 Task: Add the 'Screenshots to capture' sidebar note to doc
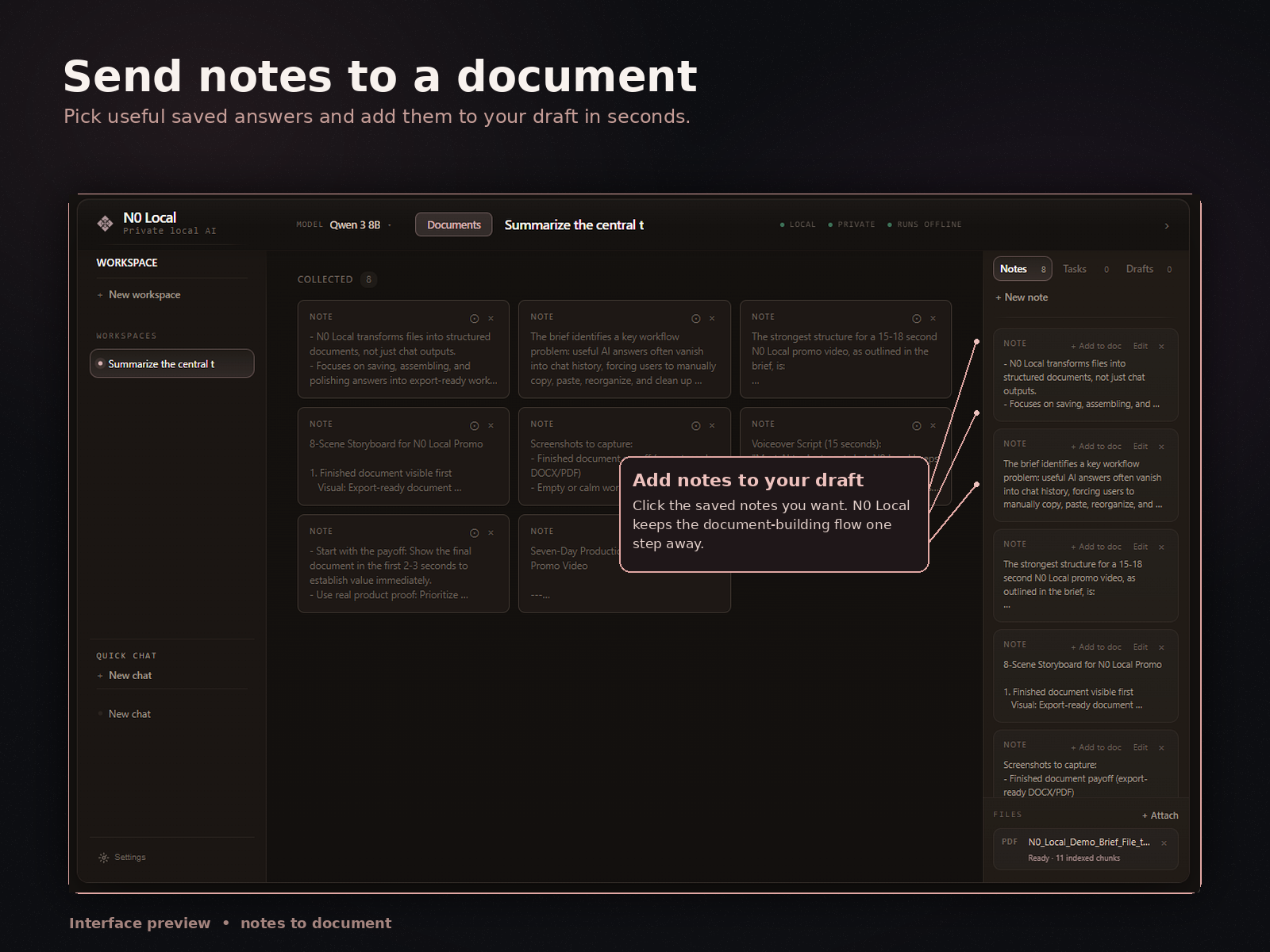(x=1096, y=748)
